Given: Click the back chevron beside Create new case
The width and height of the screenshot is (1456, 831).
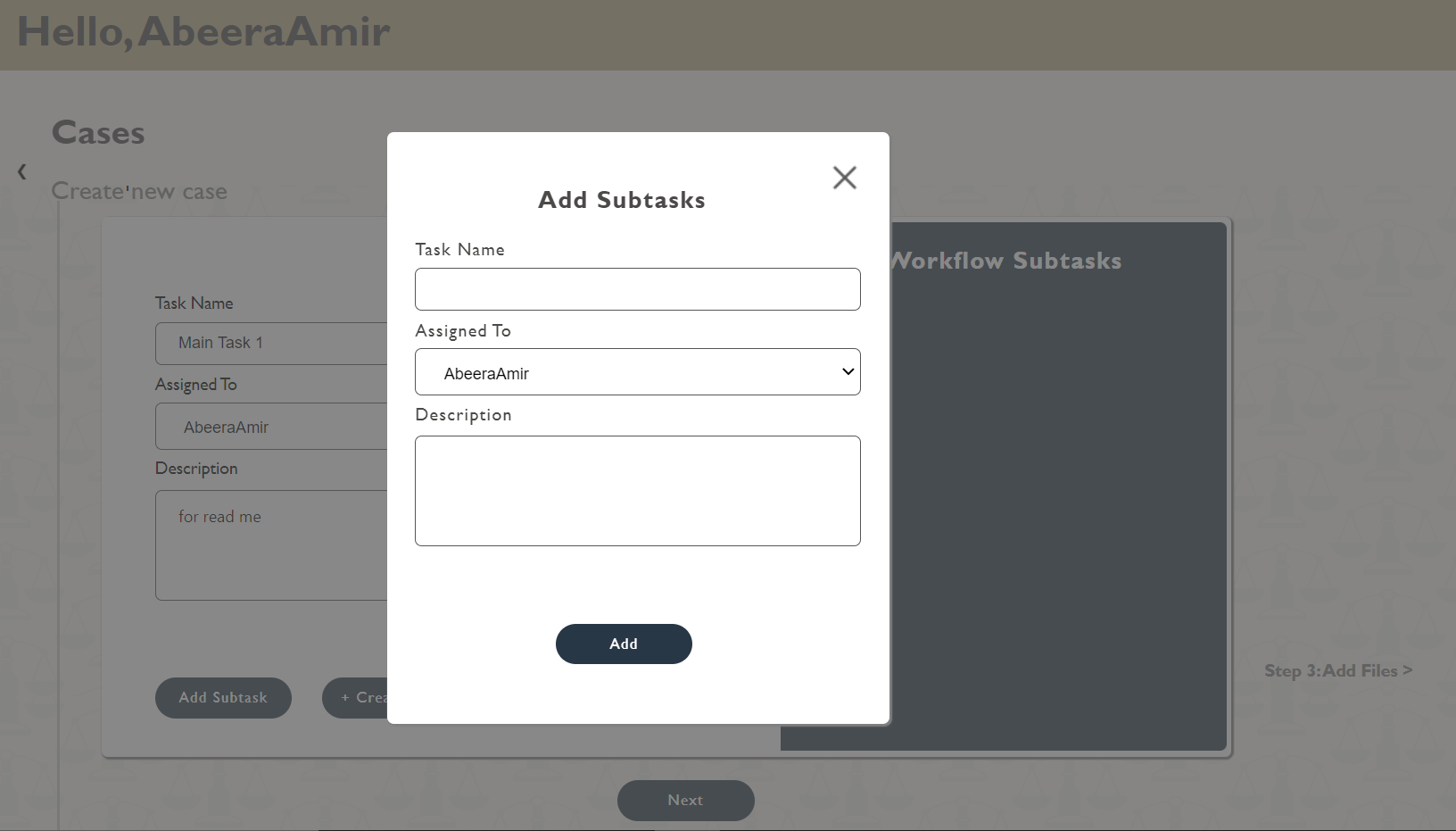Looking at the screenshot, I should click(21, 171).
